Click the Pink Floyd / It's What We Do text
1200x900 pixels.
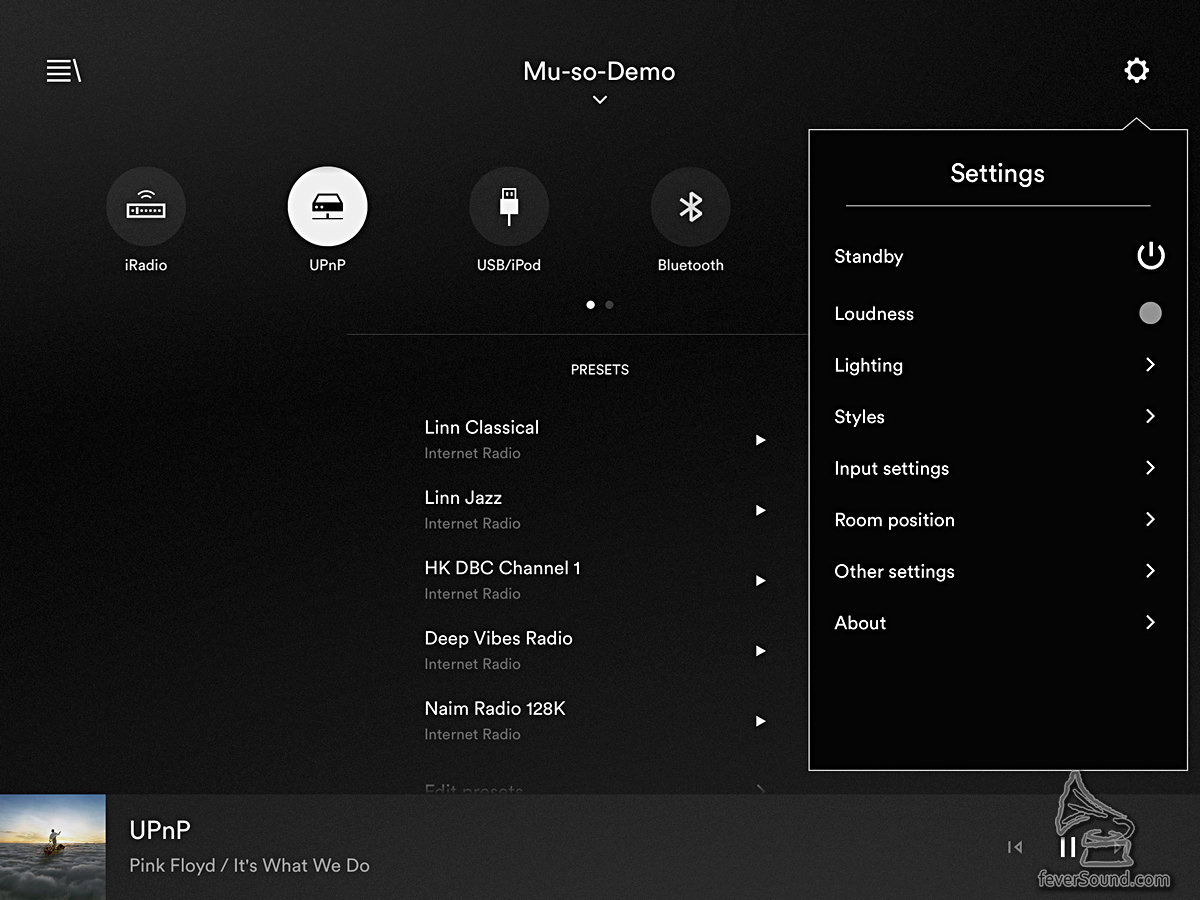(250, 865)
